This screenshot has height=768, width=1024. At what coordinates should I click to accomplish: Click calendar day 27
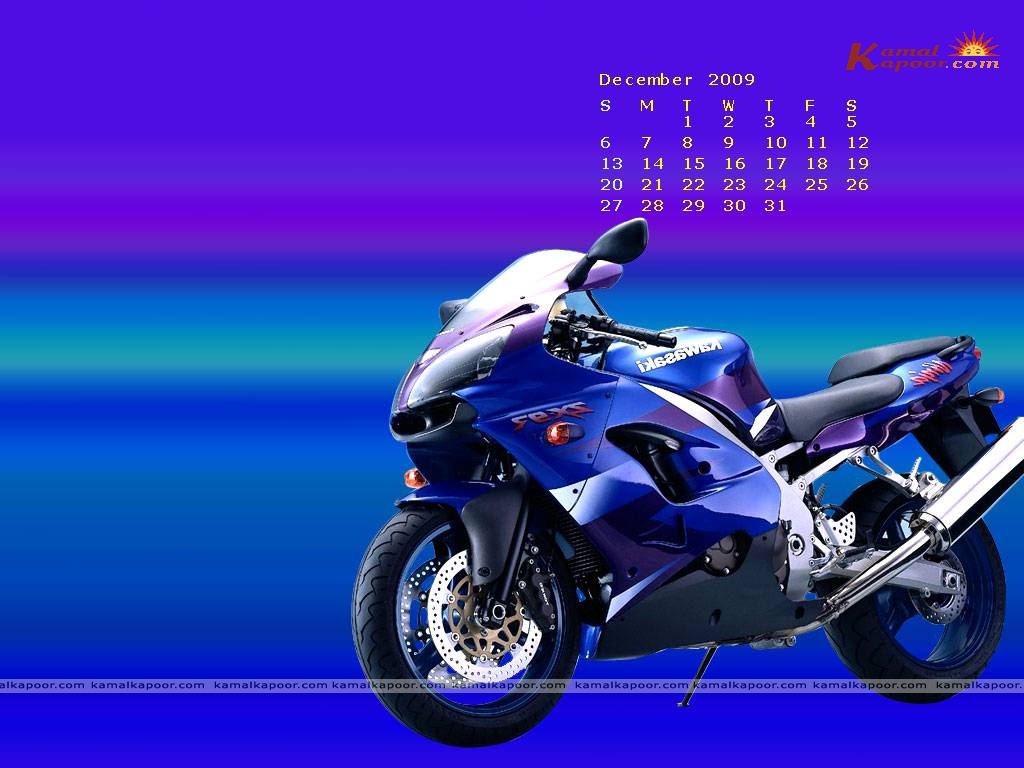coord(612,206)
